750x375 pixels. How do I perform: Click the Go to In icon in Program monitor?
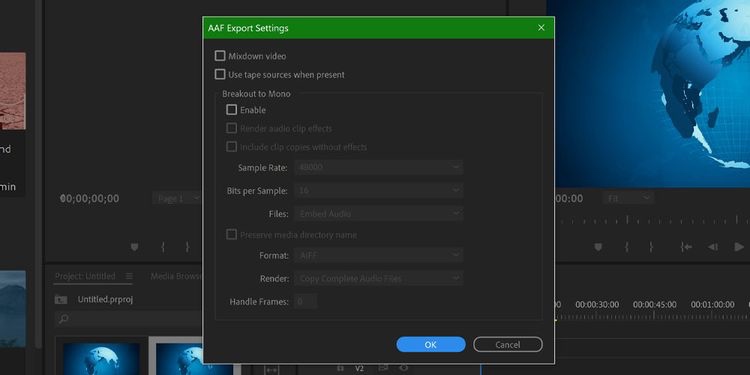coord(686,247)
